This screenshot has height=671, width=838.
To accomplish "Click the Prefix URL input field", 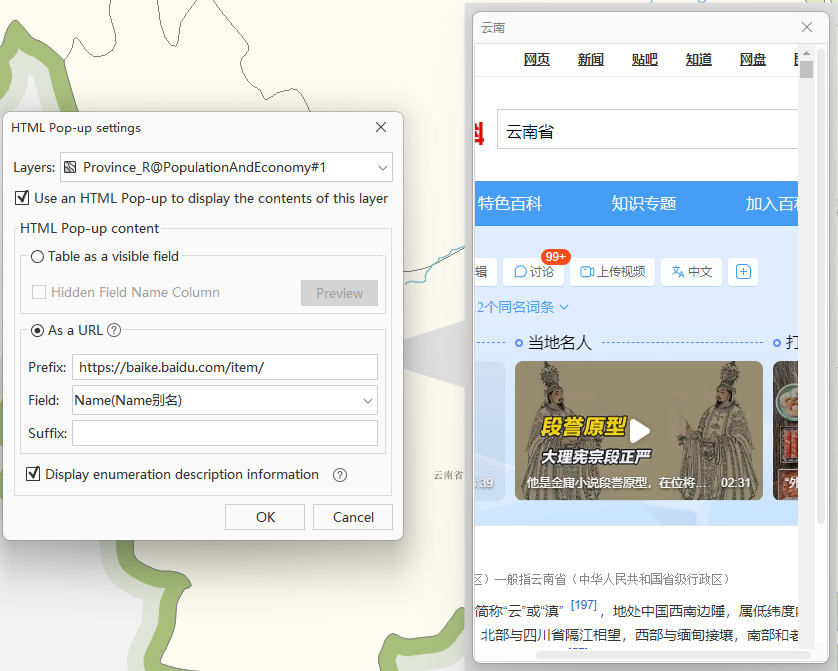I will [225, 367].
